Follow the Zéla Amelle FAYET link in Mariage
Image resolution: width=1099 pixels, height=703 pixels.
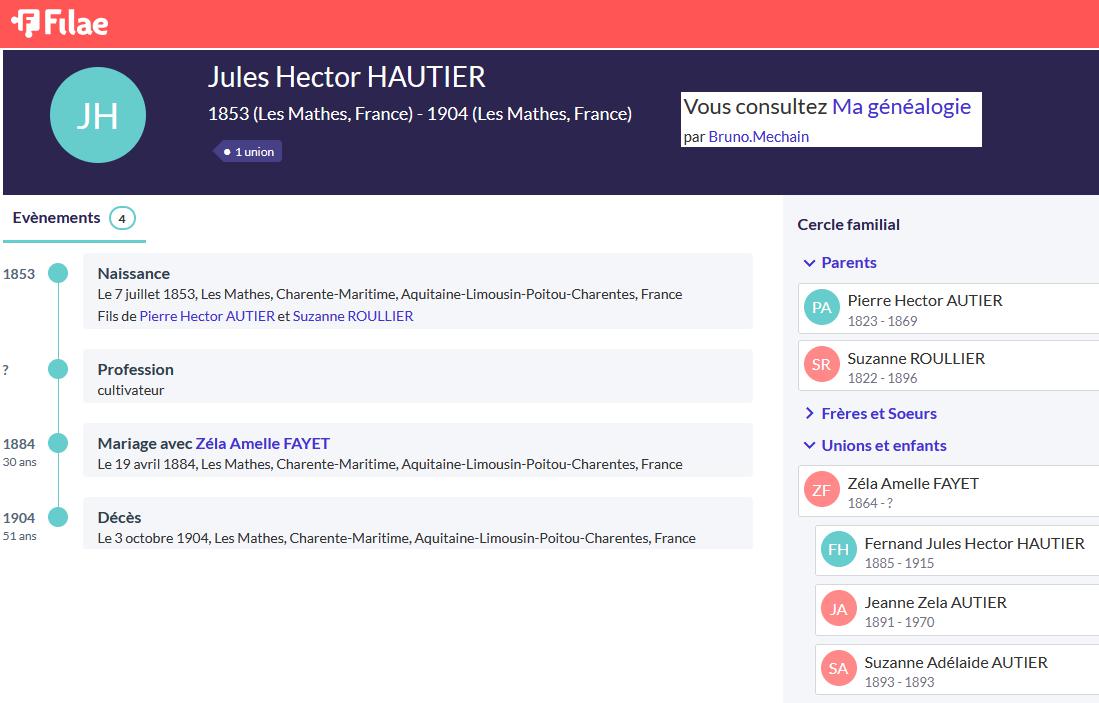tap(263, 444)
